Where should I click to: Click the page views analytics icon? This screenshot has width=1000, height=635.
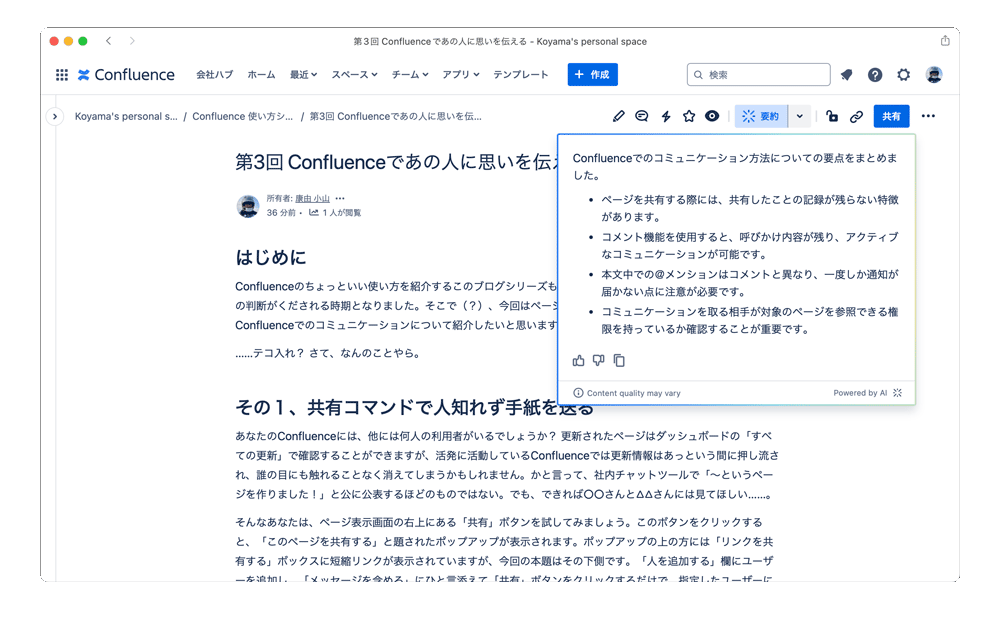coord(314,212)
